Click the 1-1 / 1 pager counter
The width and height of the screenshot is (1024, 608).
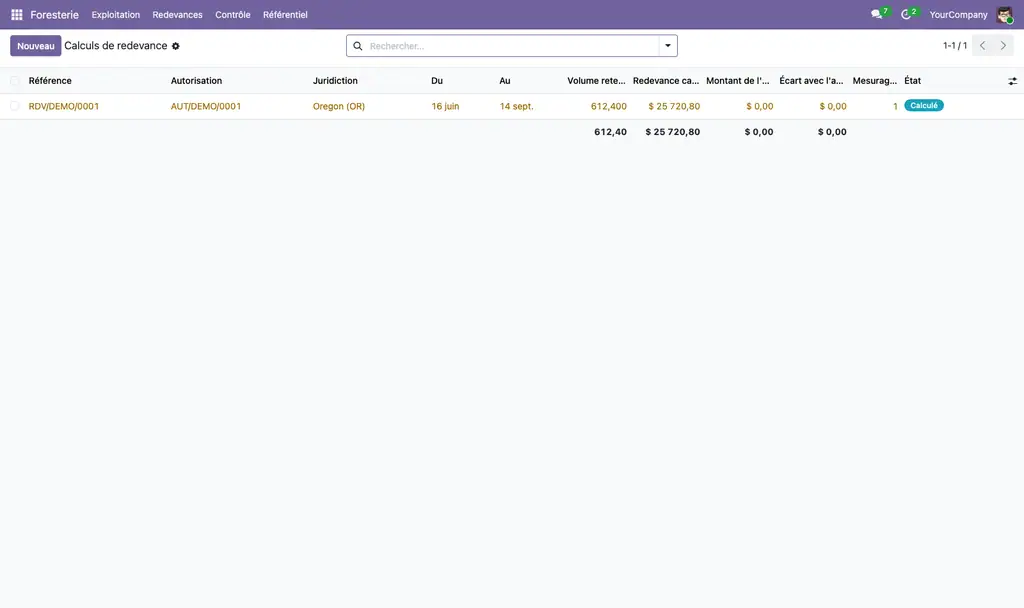pyautogui.click(x=955, y=46)
